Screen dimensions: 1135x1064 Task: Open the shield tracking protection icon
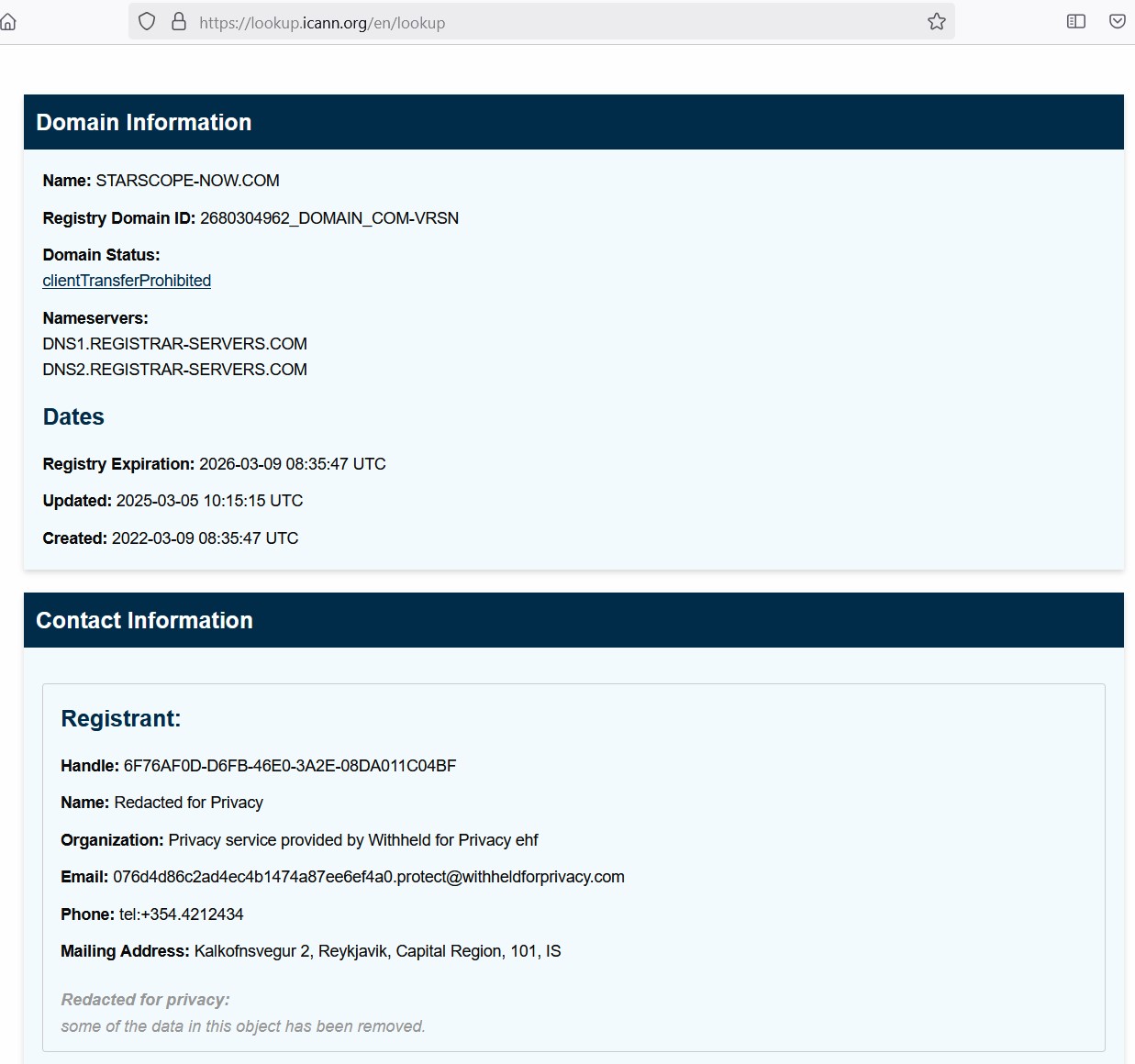tap(147, 22)
